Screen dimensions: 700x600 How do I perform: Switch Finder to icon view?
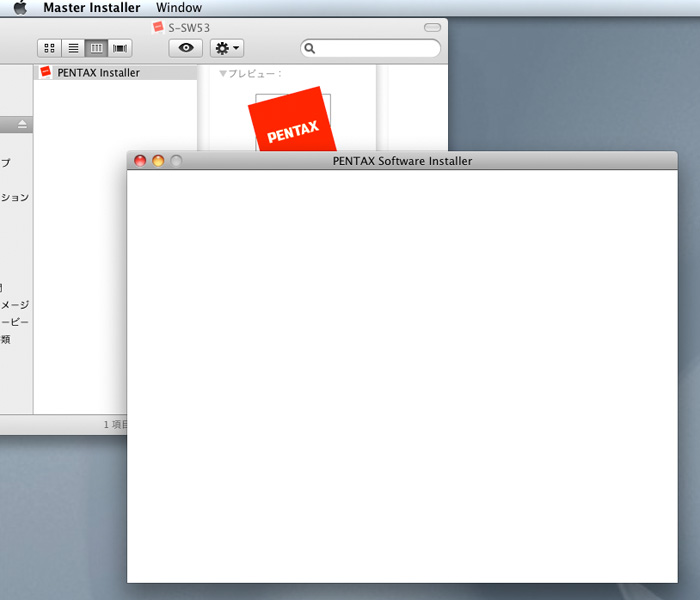tap(50, 48)
